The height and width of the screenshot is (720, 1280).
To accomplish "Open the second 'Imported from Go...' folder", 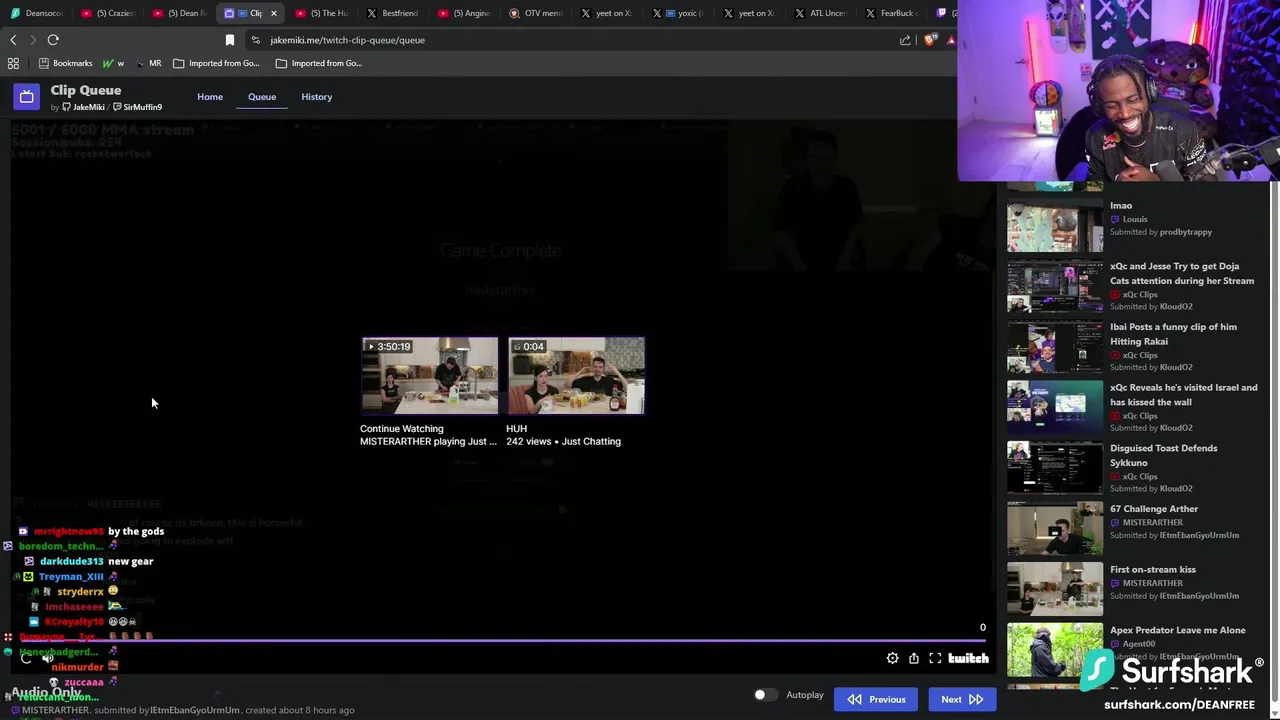I will pos(318,63).
